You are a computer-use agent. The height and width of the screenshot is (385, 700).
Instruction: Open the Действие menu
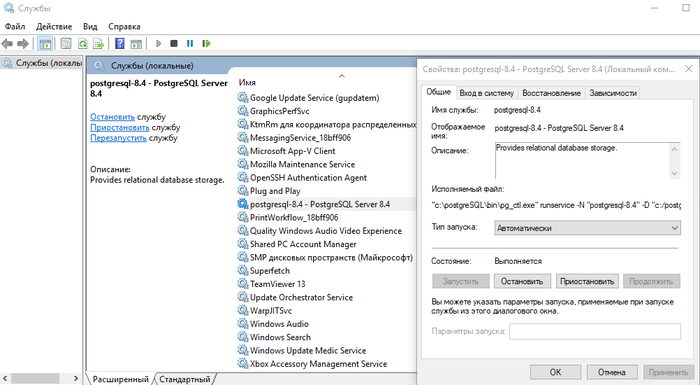click(54, 27)
